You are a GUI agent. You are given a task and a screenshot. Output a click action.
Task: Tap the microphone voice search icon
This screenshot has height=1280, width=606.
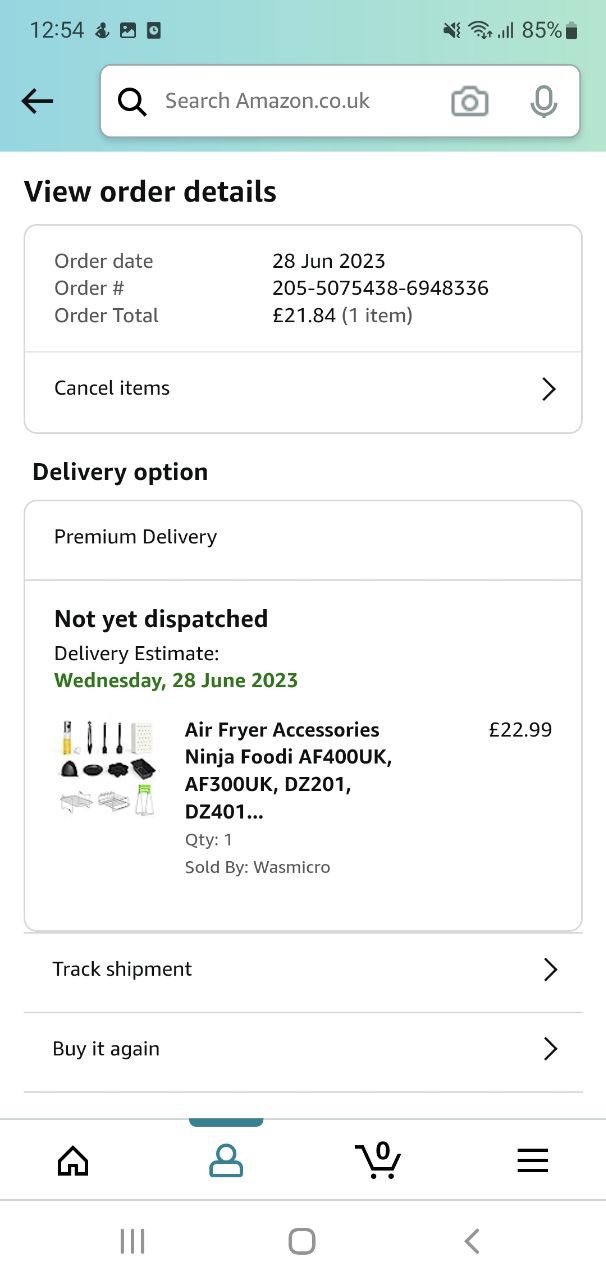click(543, 101)
